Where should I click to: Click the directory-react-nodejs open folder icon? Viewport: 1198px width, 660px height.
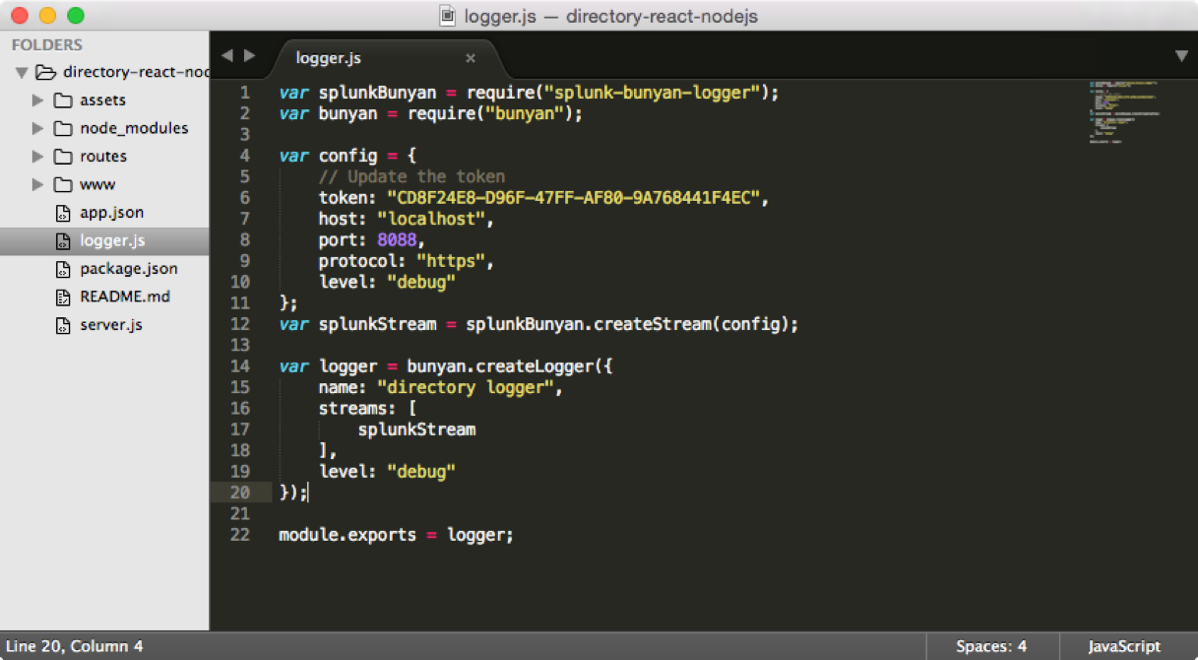coord(47,73)
